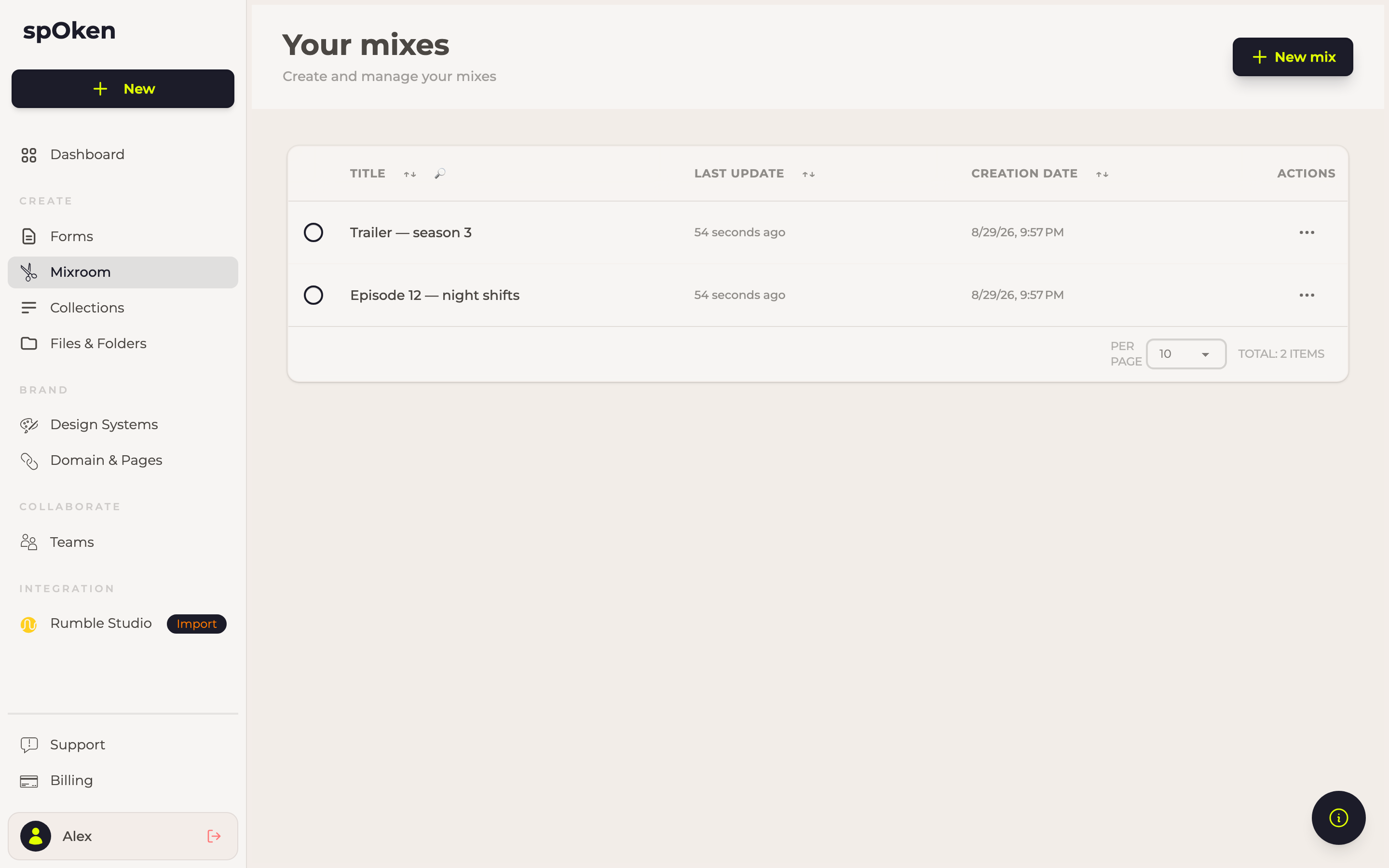Select the Episode 12 — night shifts radio
The image size is (1389, 868).
coord(313,295)
